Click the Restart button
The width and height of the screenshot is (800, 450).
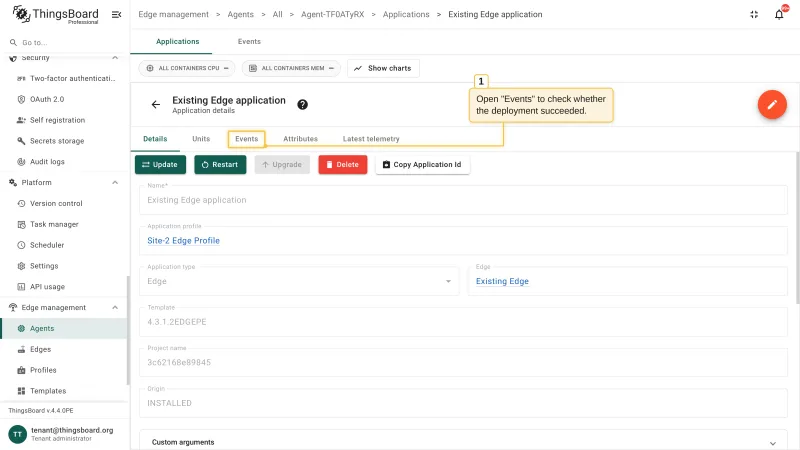pos(220,164)
